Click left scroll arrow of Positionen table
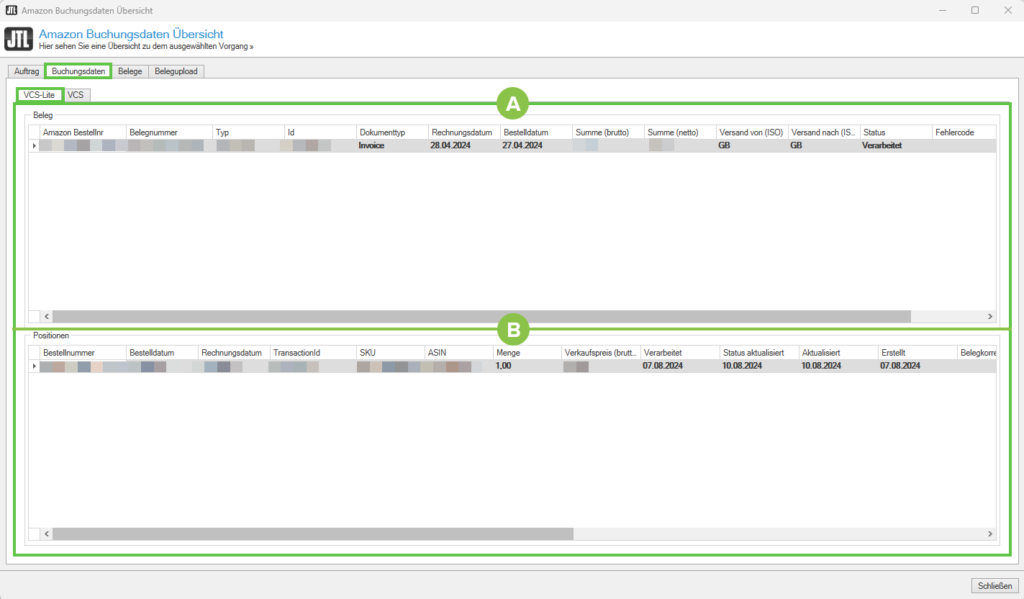The image size is (1024, 599). click(45, 534)
